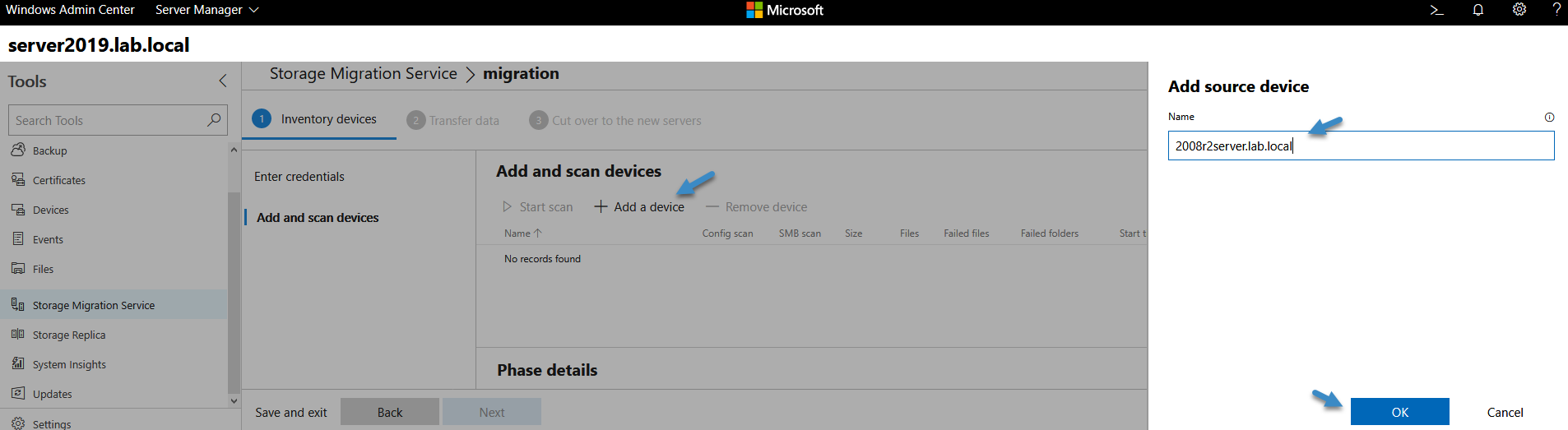
Task: Open the System Insights label
Action: [x=69, y=365]
